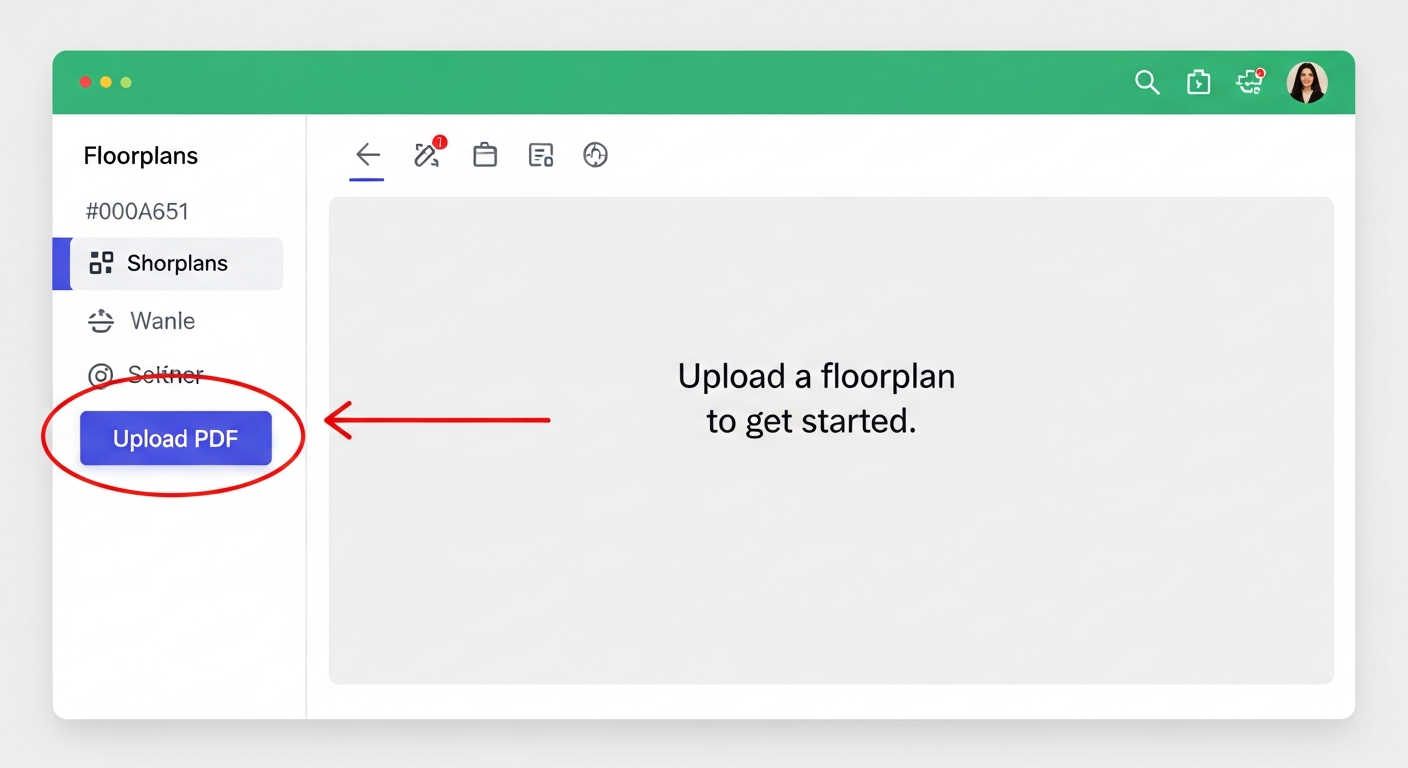Image resolution: width=1408 pixels, height=768 pixels.
Task: Select the Shorplans section icon in the sidebar
Action: (x=100, y=263)
